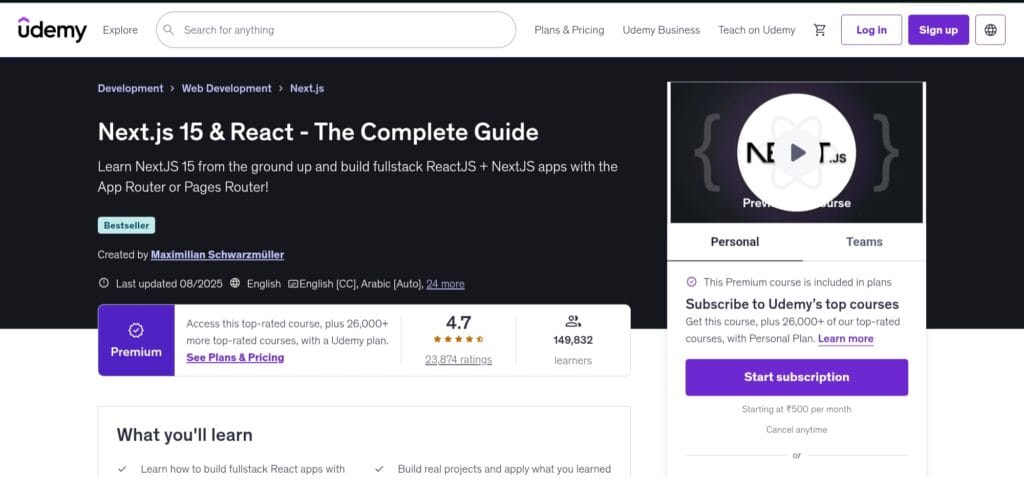1024x483 pixels.
Task: Click the Premium badge icon
Action: point(136,330)
